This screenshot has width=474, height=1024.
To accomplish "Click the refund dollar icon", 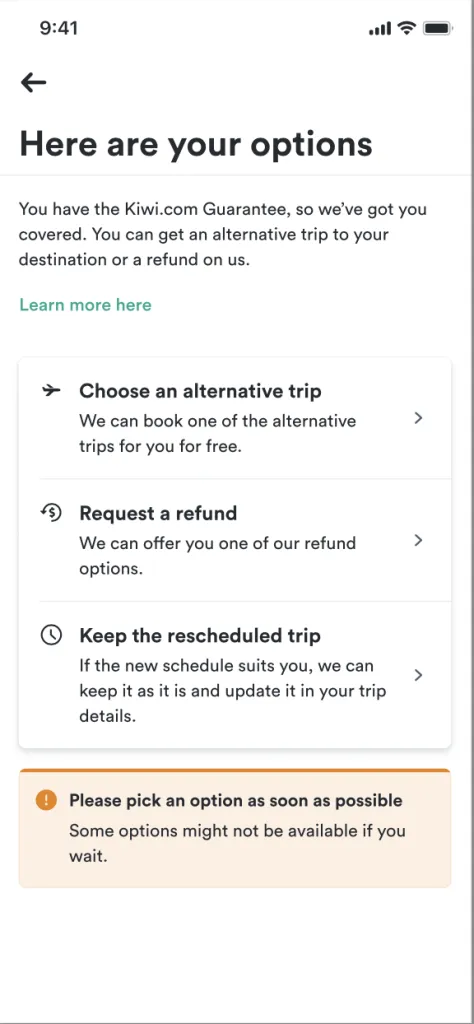I will pyautogui.click(x=50, y=513).
